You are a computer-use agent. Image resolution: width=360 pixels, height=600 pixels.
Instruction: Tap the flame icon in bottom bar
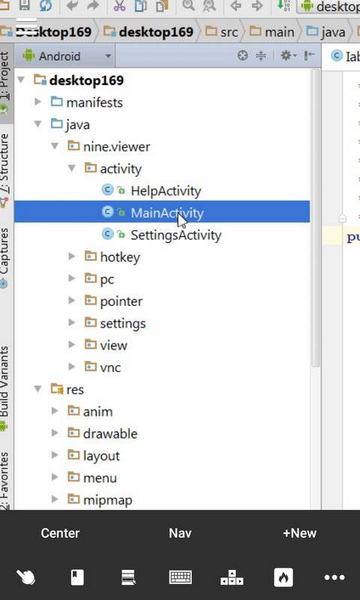(x=283, y=577)
